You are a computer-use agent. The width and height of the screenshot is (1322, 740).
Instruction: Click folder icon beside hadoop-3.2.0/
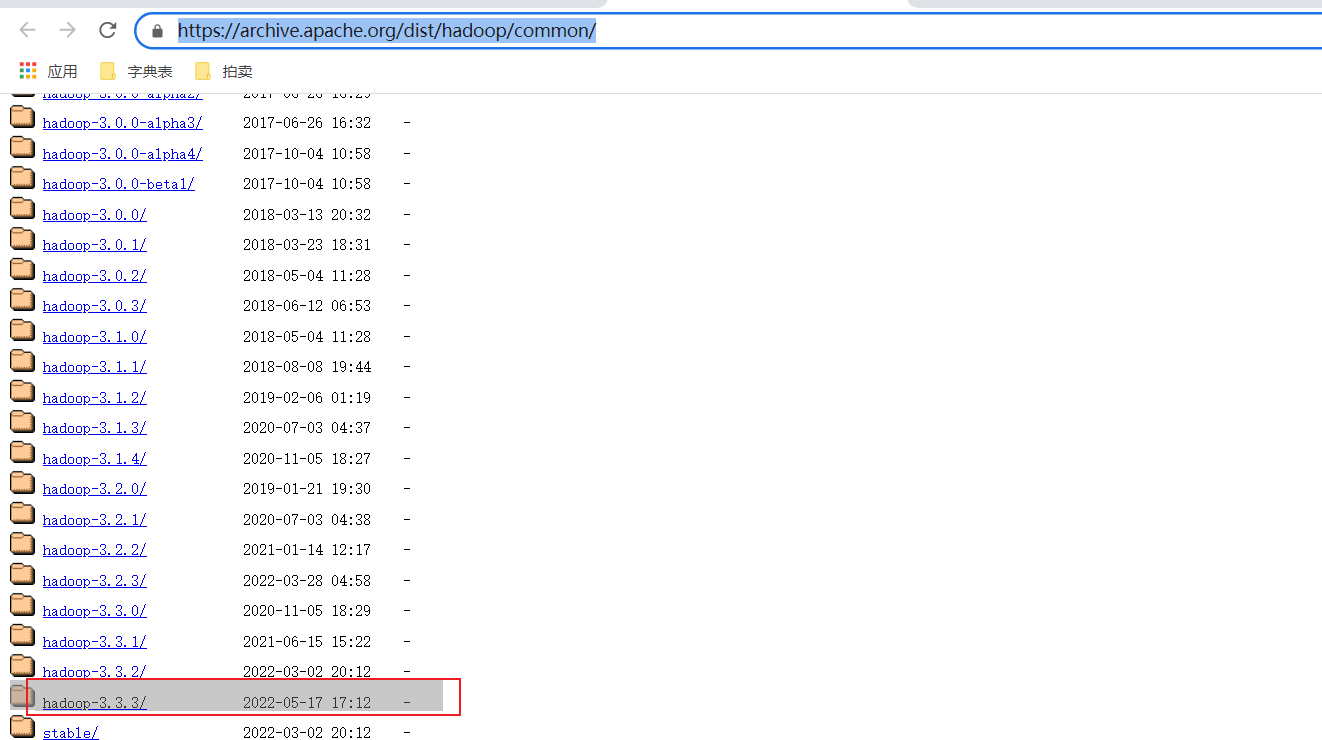pos(22,483)
